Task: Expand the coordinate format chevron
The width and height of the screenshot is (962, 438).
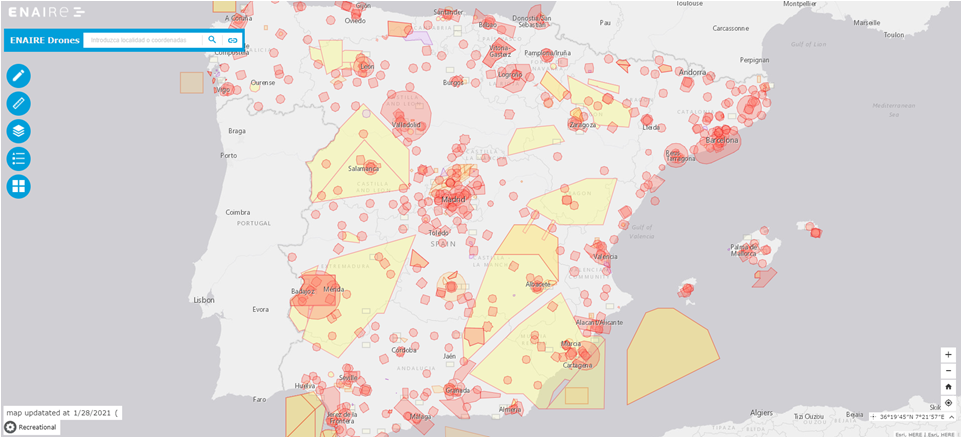Action: tap(952, 417)
